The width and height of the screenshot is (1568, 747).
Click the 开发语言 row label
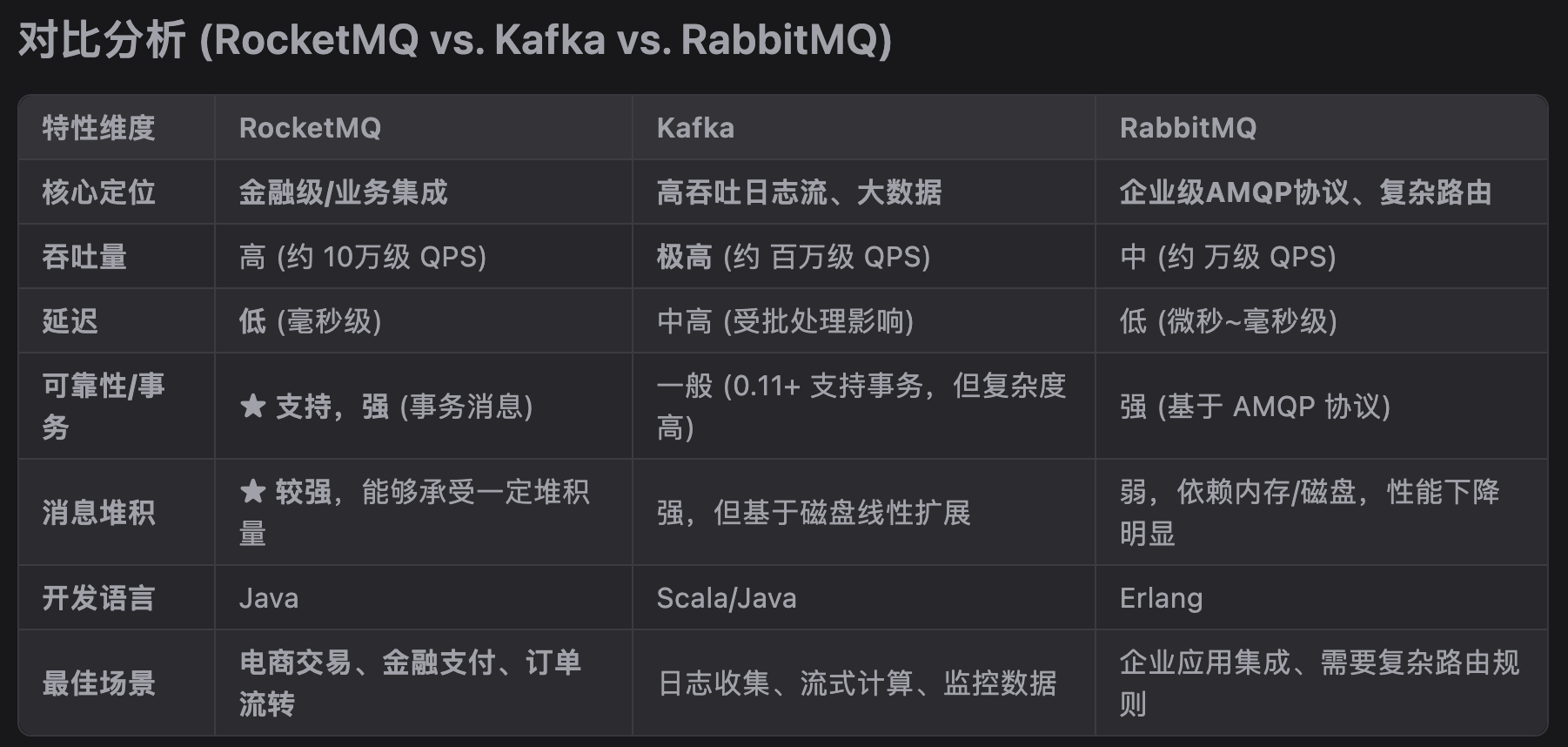(98, 598)
